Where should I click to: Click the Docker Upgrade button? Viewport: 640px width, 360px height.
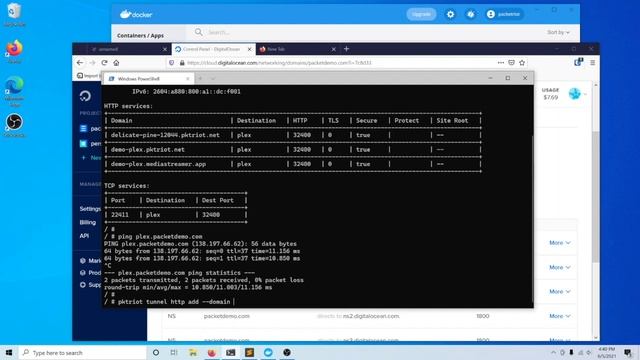pyautogui.click(x=421, y=14)
